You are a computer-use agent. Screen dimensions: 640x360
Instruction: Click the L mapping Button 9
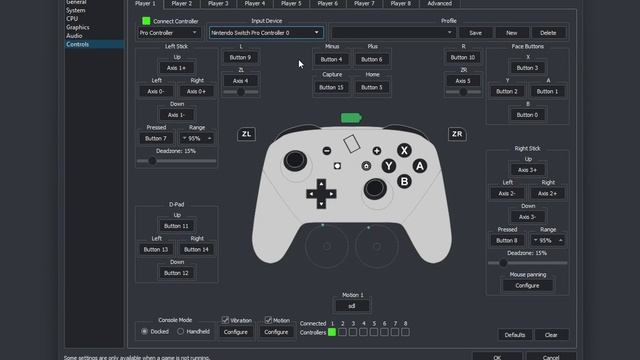coord(240,58)
